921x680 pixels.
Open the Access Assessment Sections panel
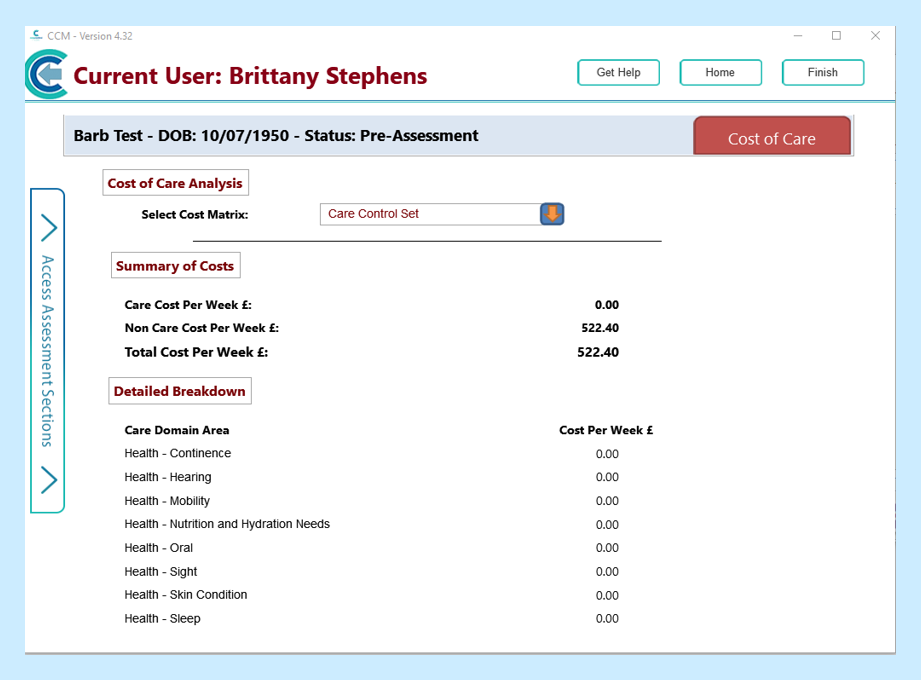(x=47, y=350)
